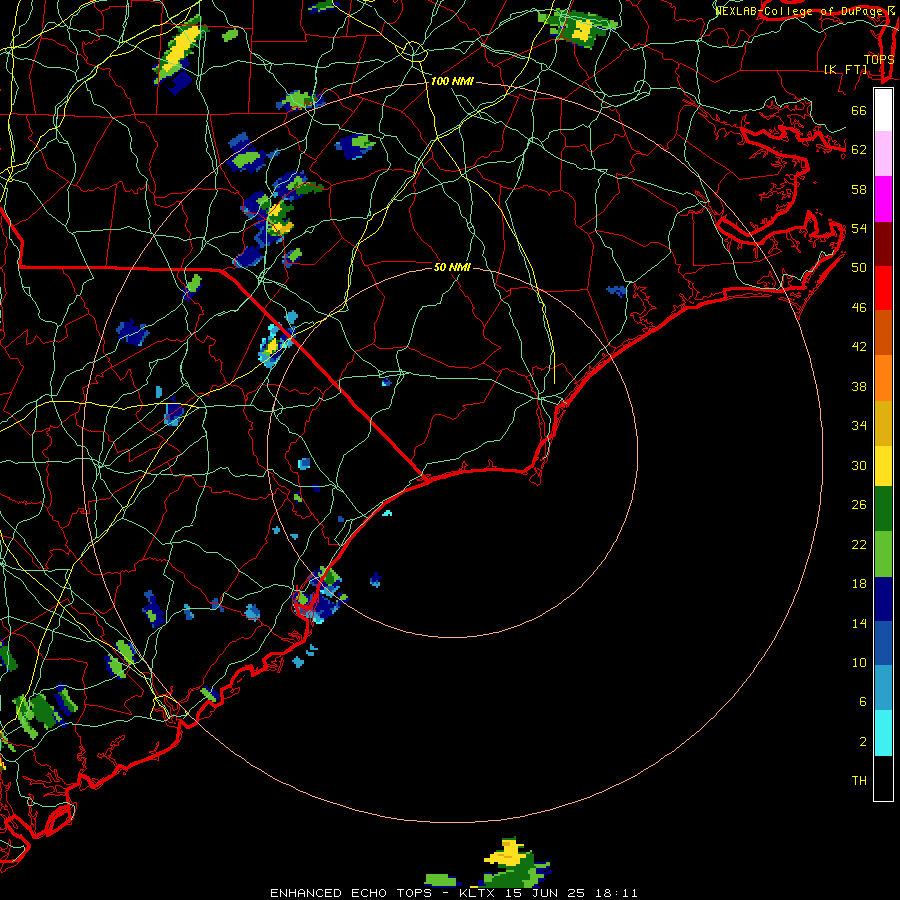Click the TH threshold label
This screenshot has width=900, height=900.
pos(859,781)
